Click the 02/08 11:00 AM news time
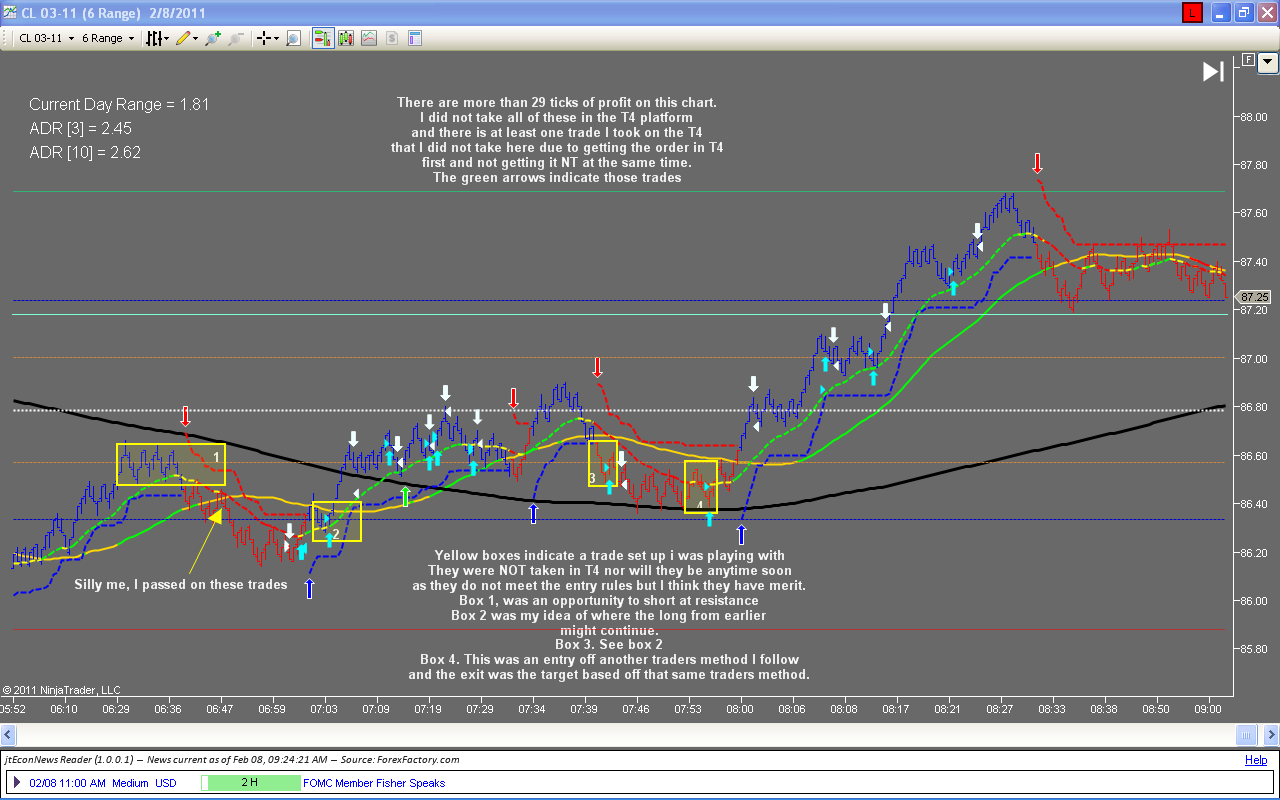This screenshot has height=800, width=1280. (x=67, y=783)
